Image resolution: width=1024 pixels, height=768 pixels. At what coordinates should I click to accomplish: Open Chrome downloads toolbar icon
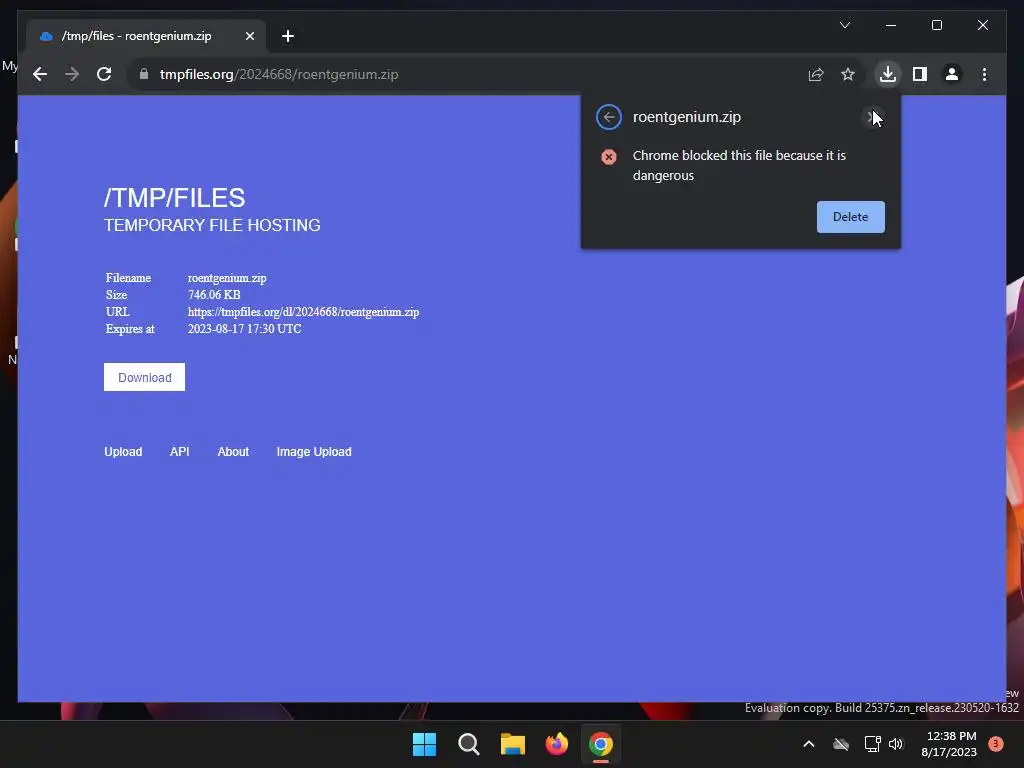point(888,74)
